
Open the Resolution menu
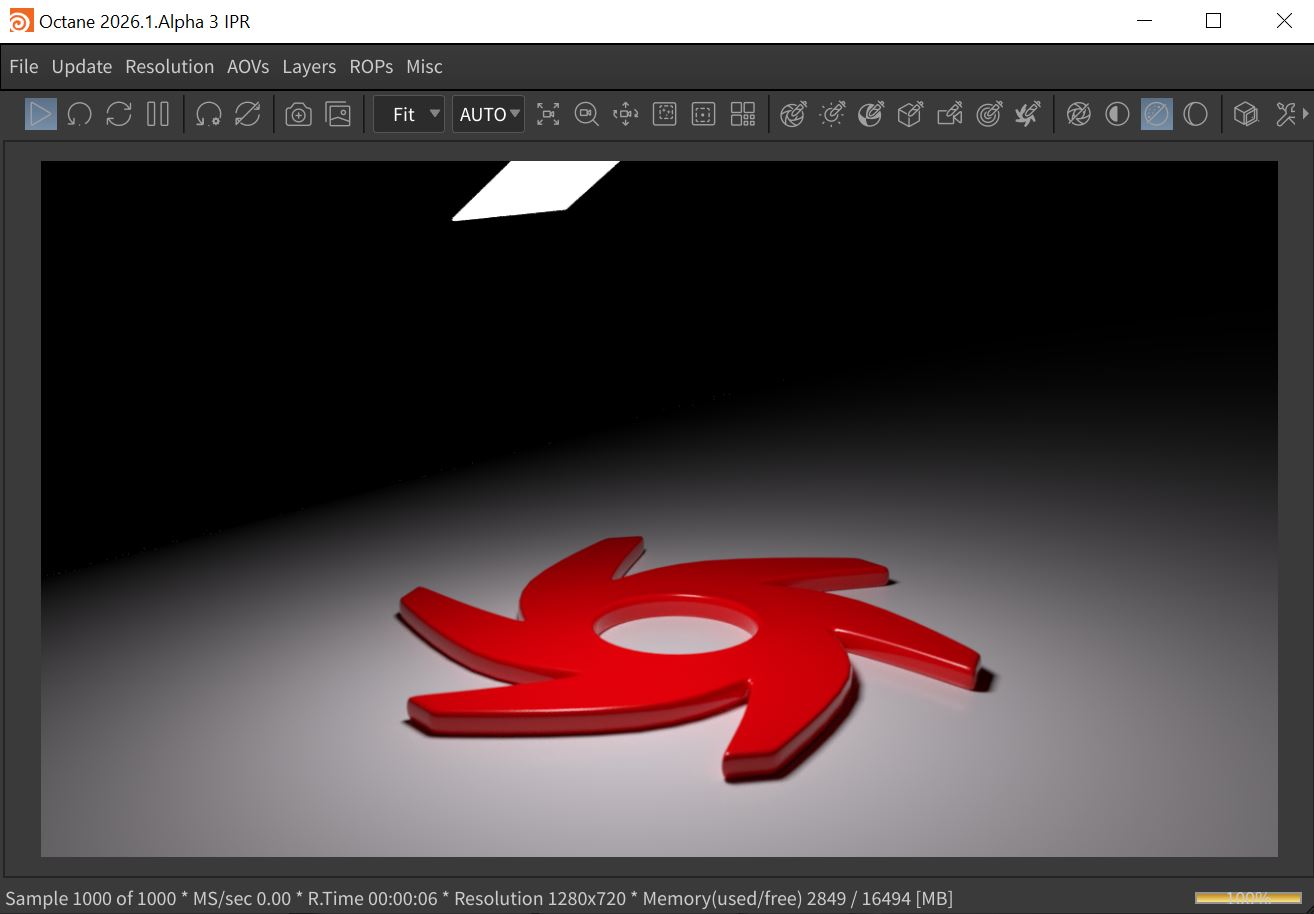[169, 67]
